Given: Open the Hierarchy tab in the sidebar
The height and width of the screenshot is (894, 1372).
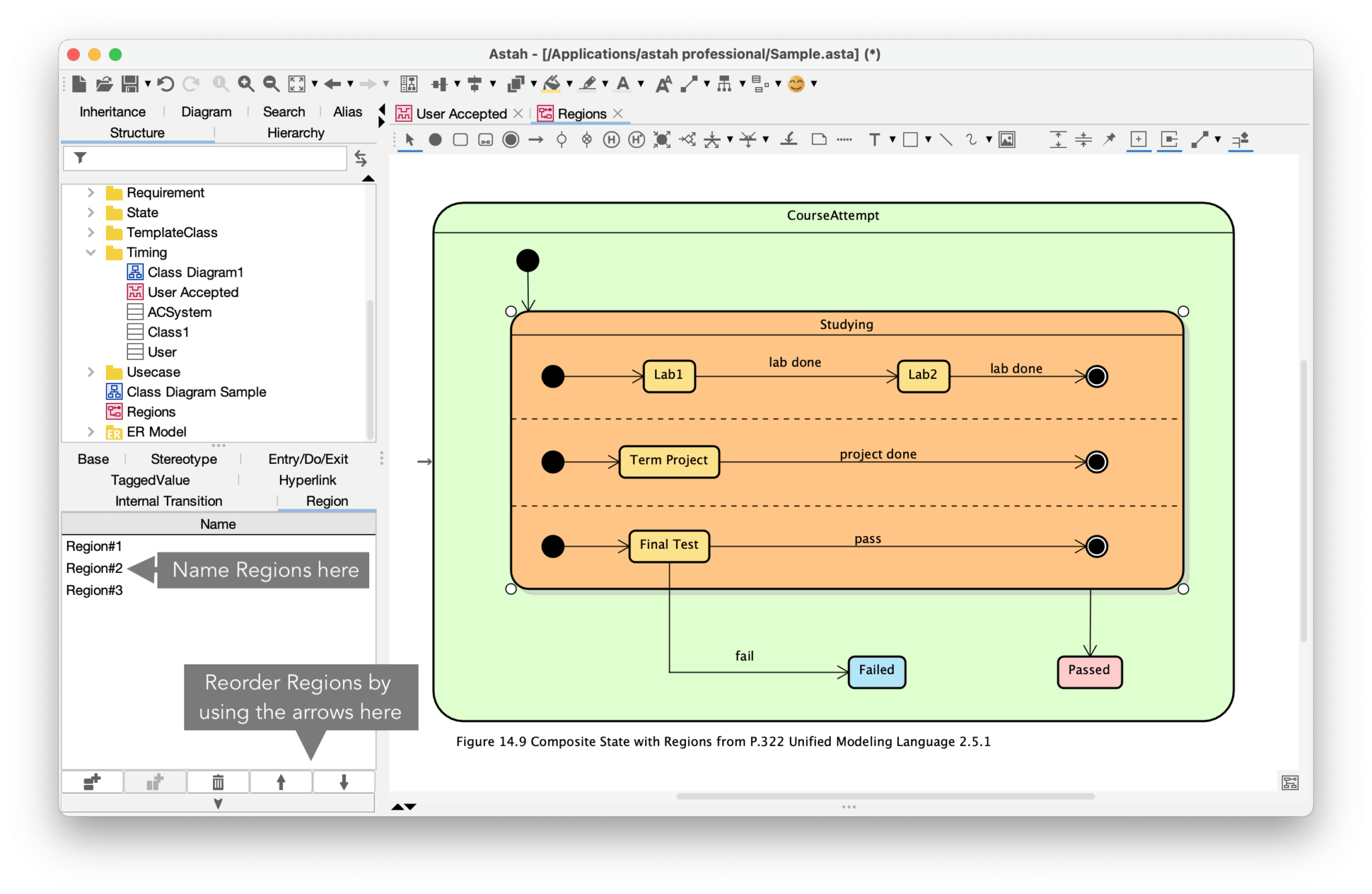Looking at the screenshot, I should coord(295,132).
